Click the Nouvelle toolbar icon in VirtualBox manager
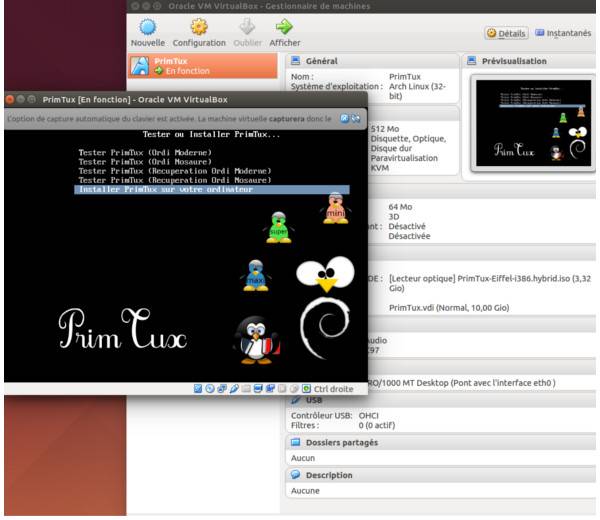 pyautogui.click(x=148, y=27)
